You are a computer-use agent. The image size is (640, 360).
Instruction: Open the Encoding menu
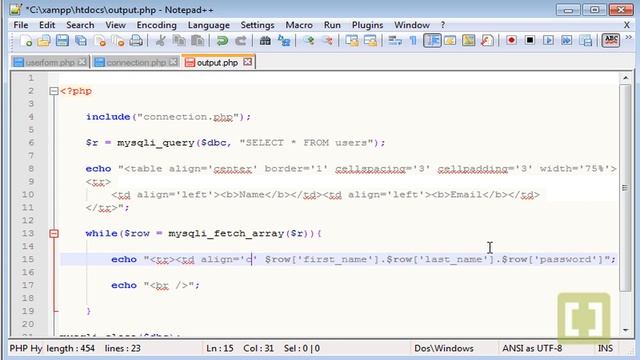[x=156, y=25]
